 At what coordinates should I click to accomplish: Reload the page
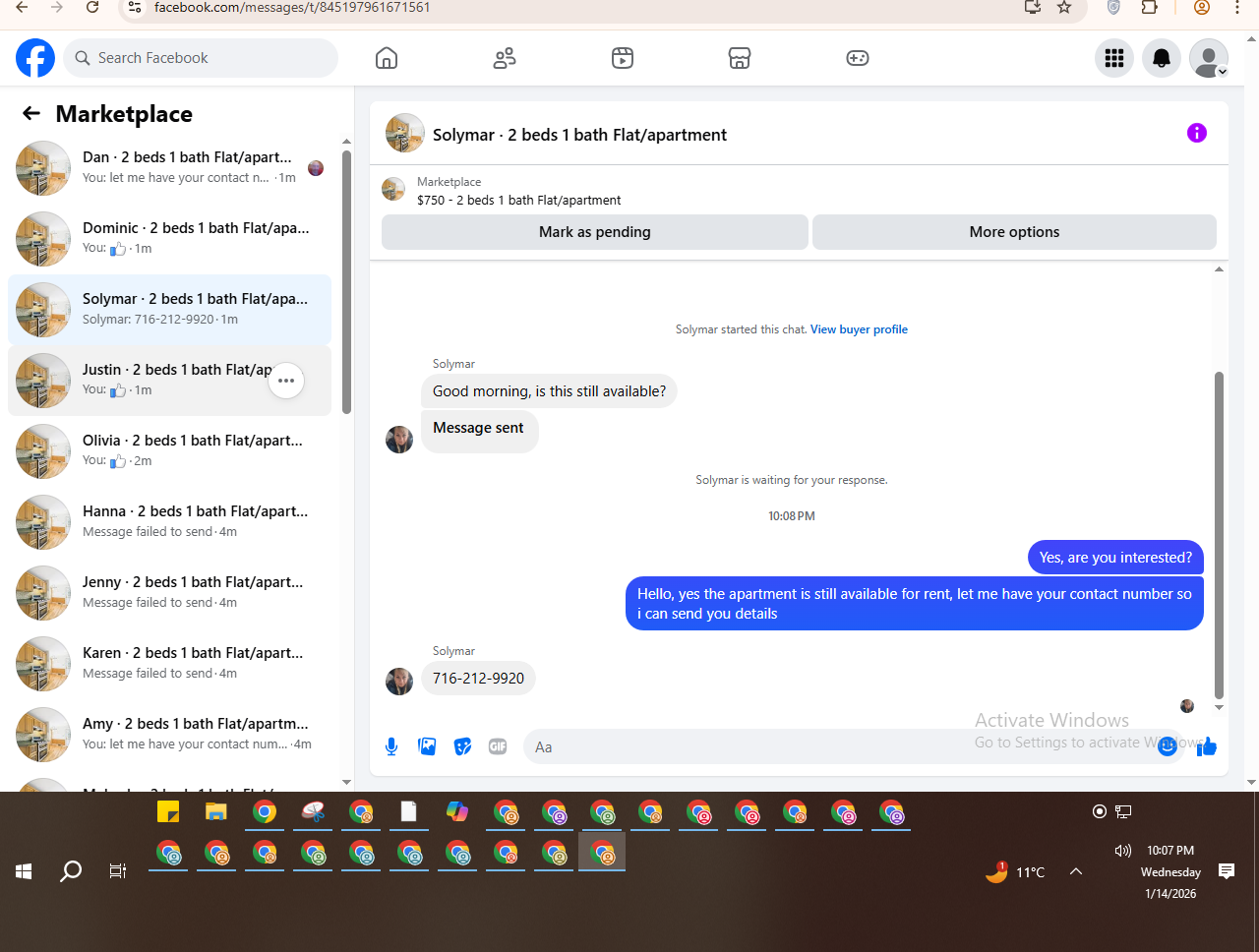[92, 7]
